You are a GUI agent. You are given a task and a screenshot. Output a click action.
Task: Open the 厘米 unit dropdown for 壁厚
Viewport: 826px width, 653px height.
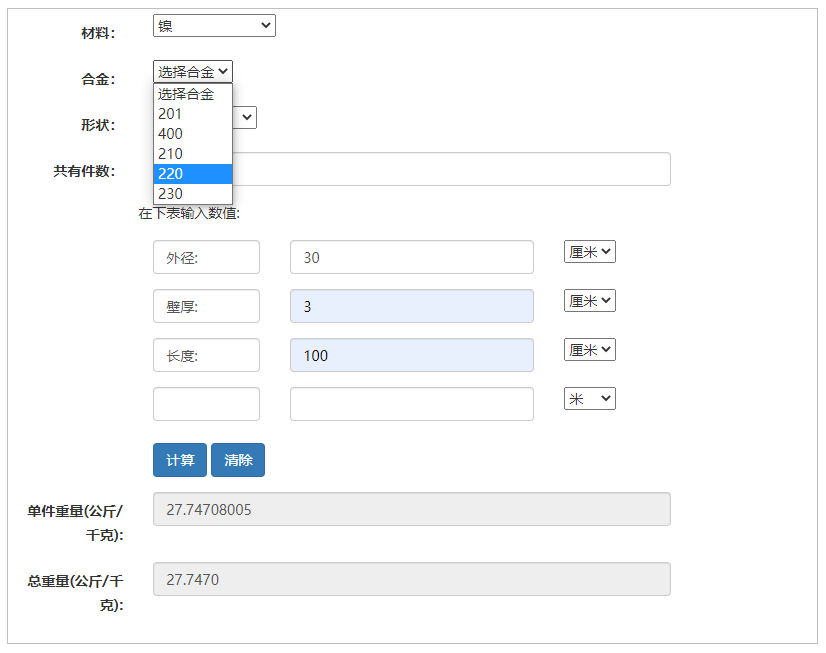click(589, 301)
